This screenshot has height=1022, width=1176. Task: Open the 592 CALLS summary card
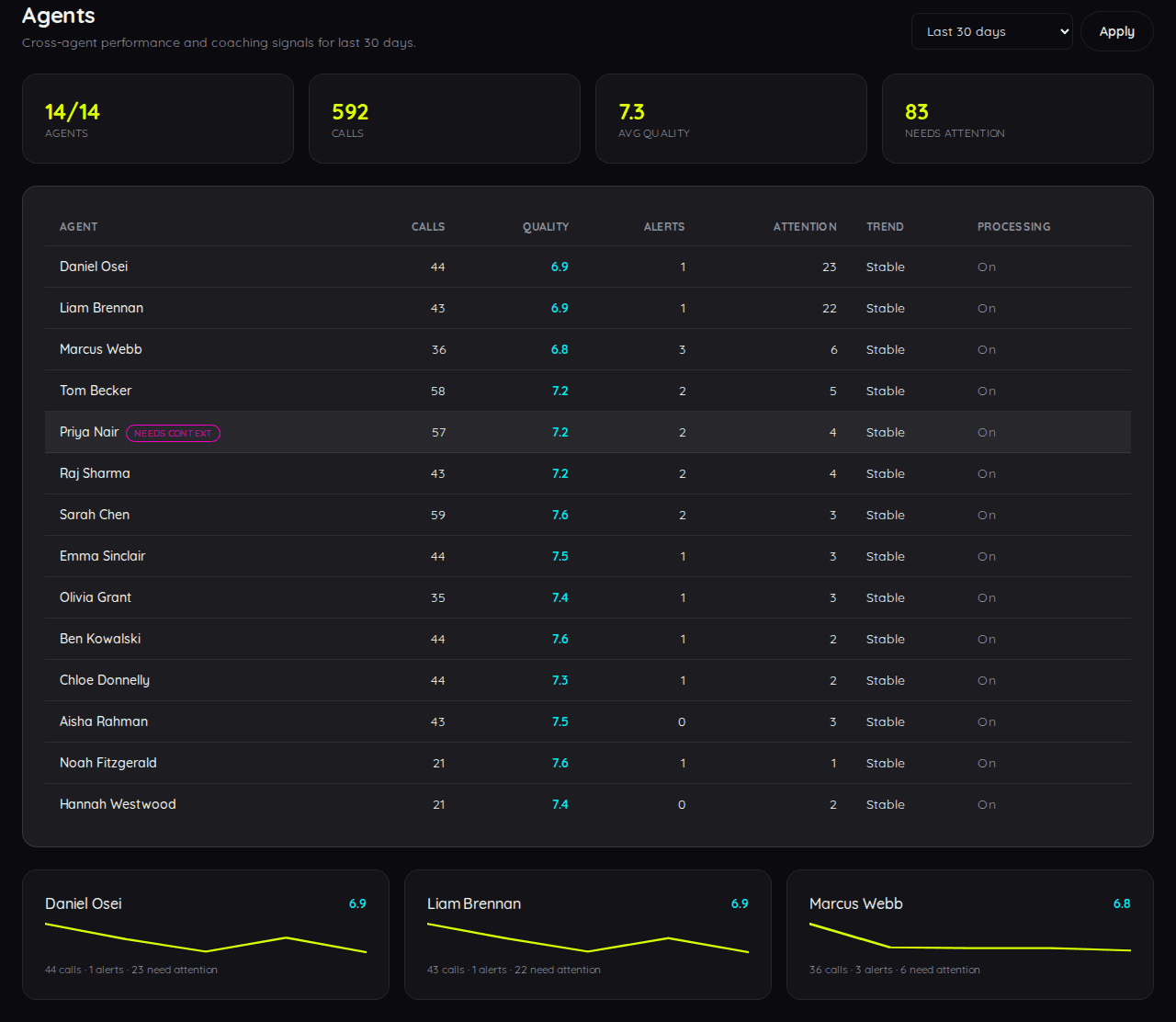click(x=445, y=119)
